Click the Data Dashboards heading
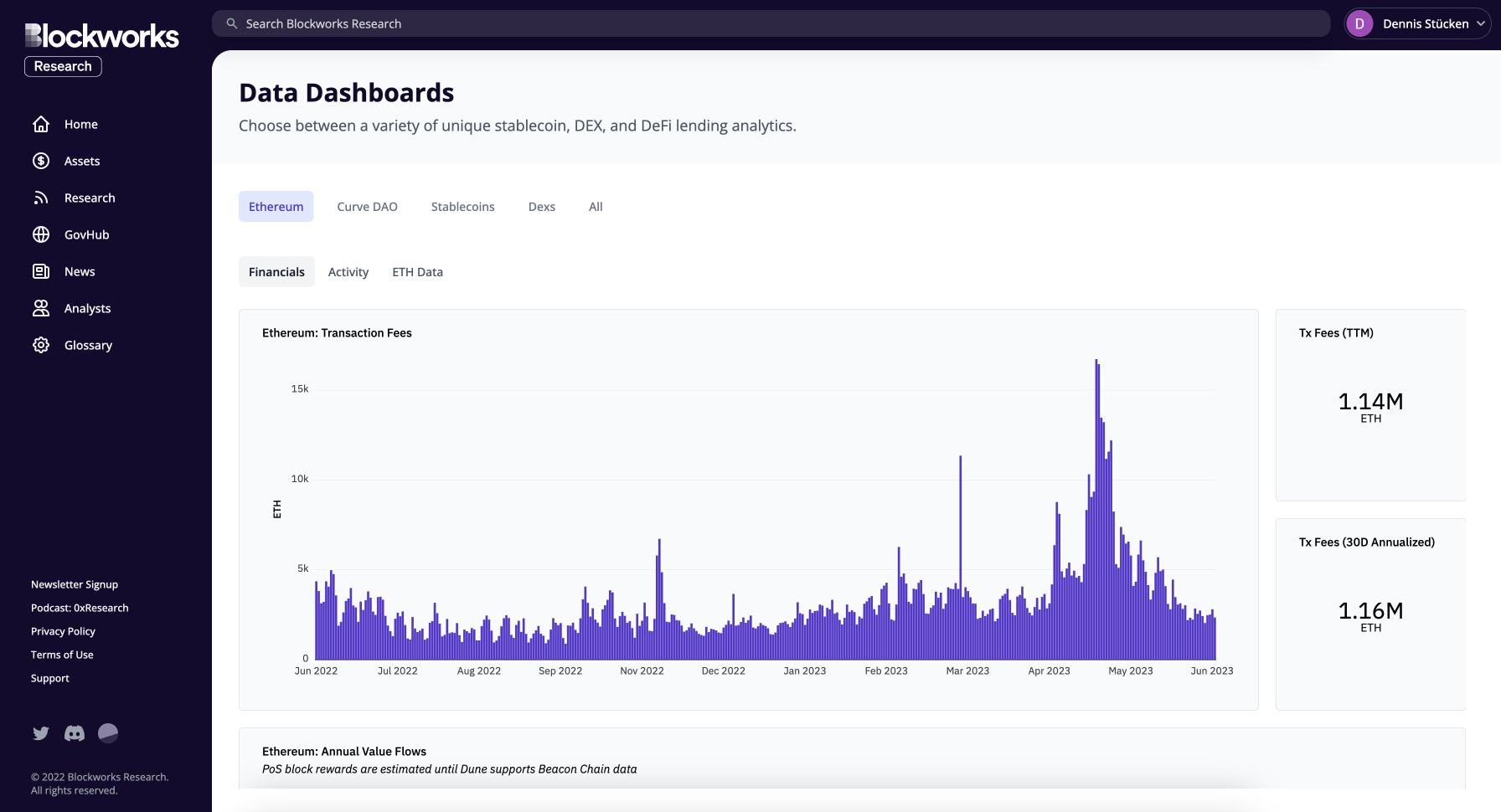 tap(347, 92)
